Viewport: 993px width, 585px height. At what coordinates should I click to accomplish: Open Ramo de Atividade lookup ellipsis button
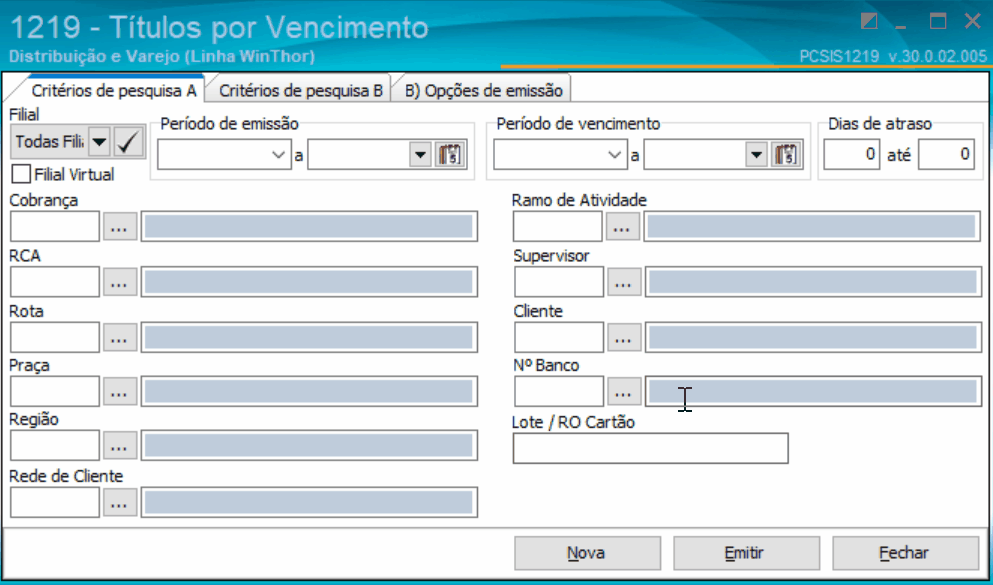click(x=623, y=227)
